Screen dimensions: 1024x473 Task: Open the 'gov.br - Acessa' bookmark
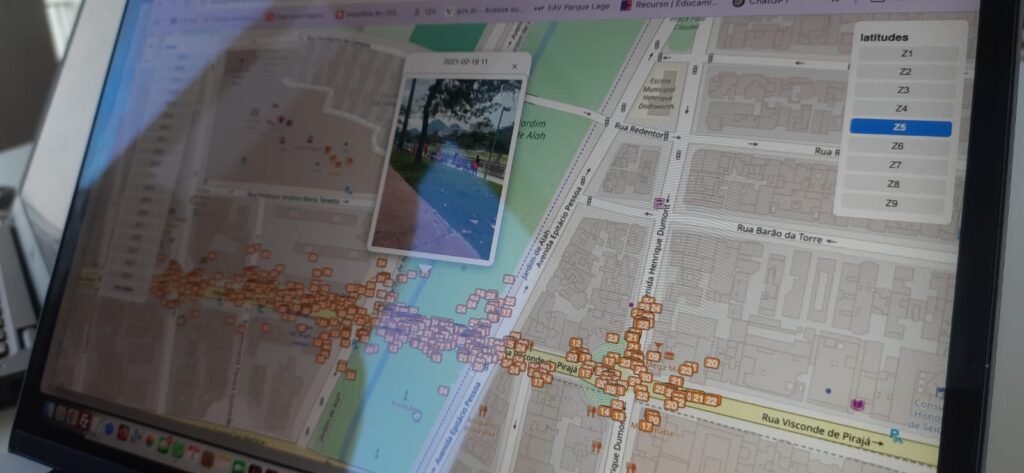[482, 11]
